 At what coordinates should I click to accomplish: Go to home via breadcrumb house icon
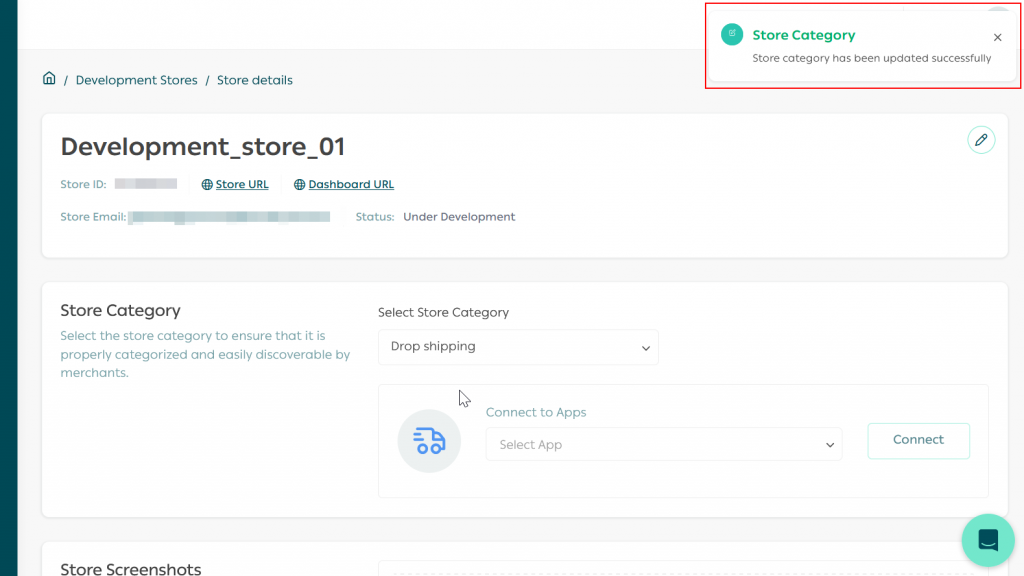[49, 79]
